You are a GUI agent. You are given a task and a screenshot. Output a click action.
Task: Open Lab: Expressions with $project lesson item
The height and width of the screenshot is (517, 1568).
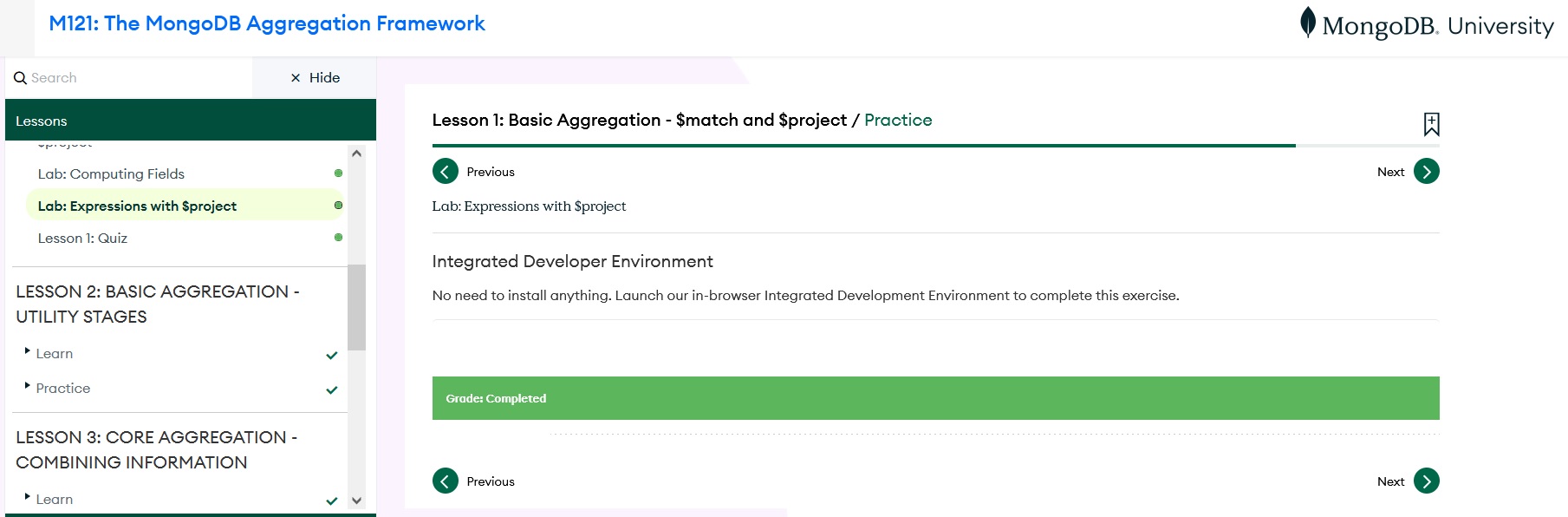(137, 206)
